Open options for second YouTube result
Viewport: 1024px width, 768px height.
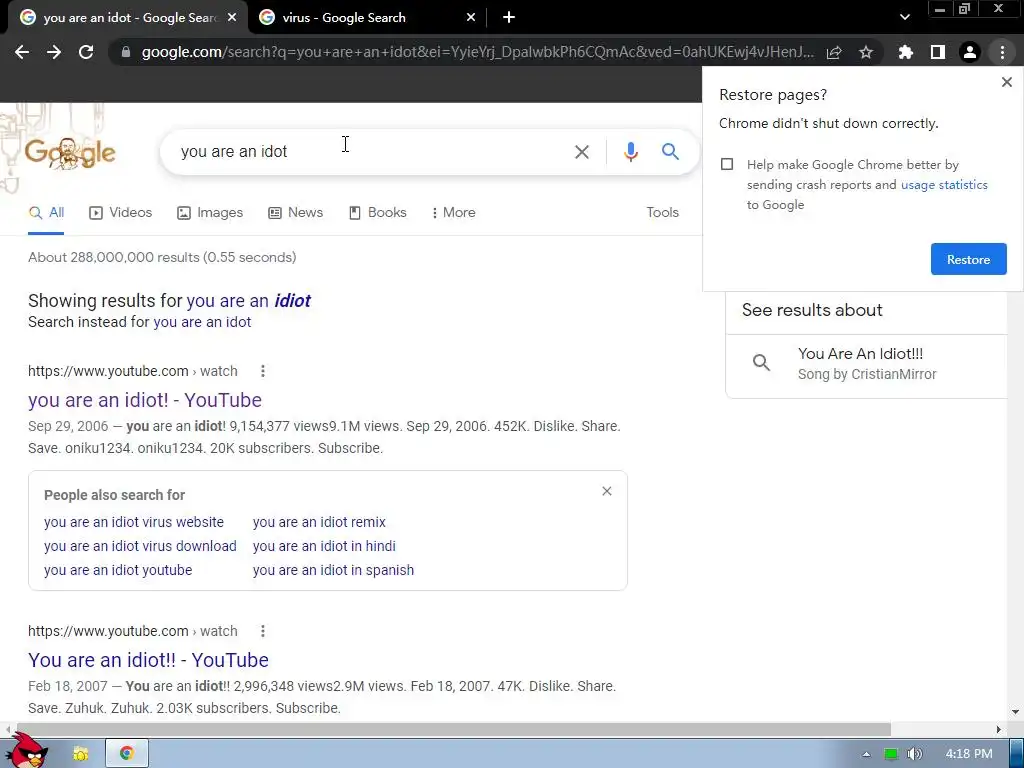(x=263, y=631)
